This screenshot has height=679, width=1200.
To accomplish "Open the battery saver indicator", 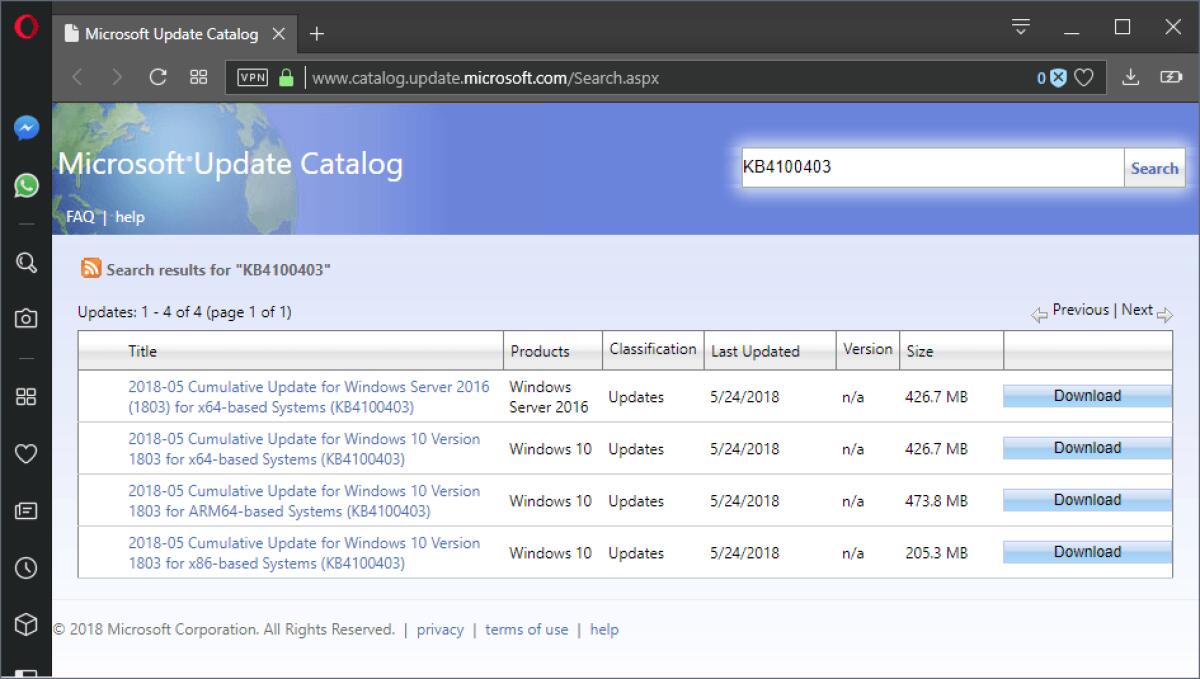I will point(1170,76).
